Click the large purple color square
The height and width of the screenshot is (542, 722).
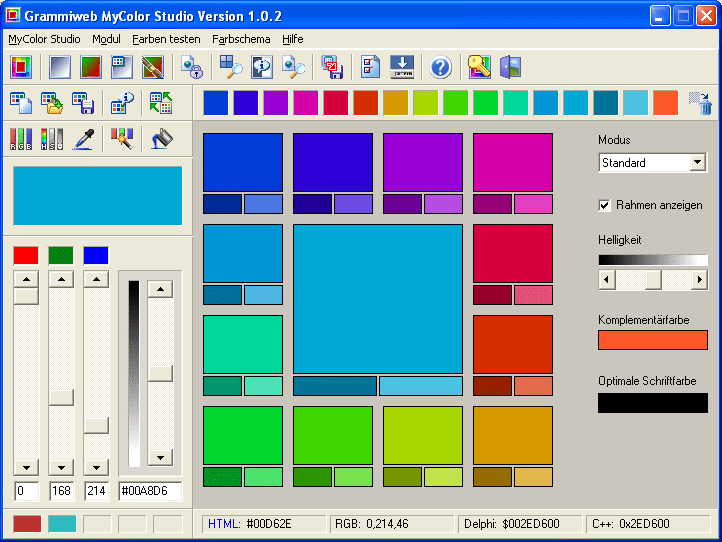pos(423,162)
